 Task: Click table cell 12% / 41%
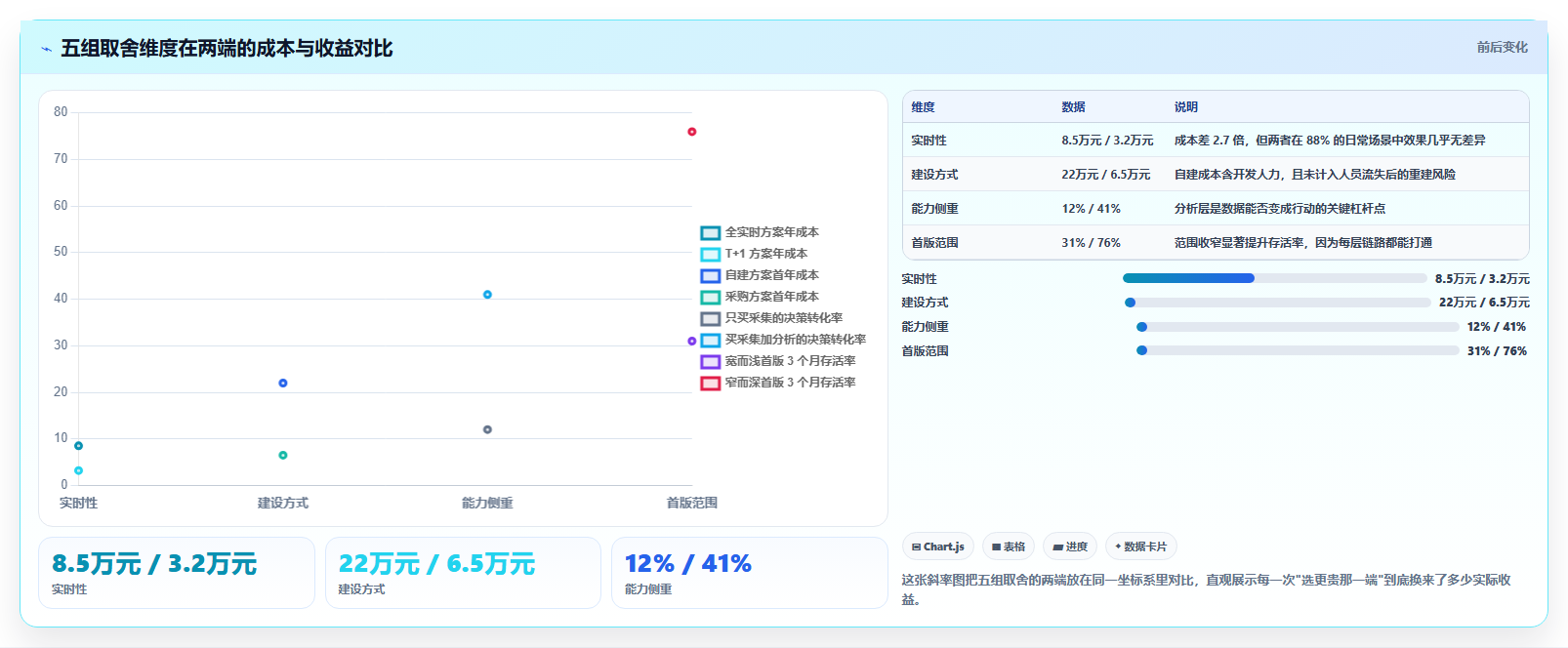pos(1091,209)
